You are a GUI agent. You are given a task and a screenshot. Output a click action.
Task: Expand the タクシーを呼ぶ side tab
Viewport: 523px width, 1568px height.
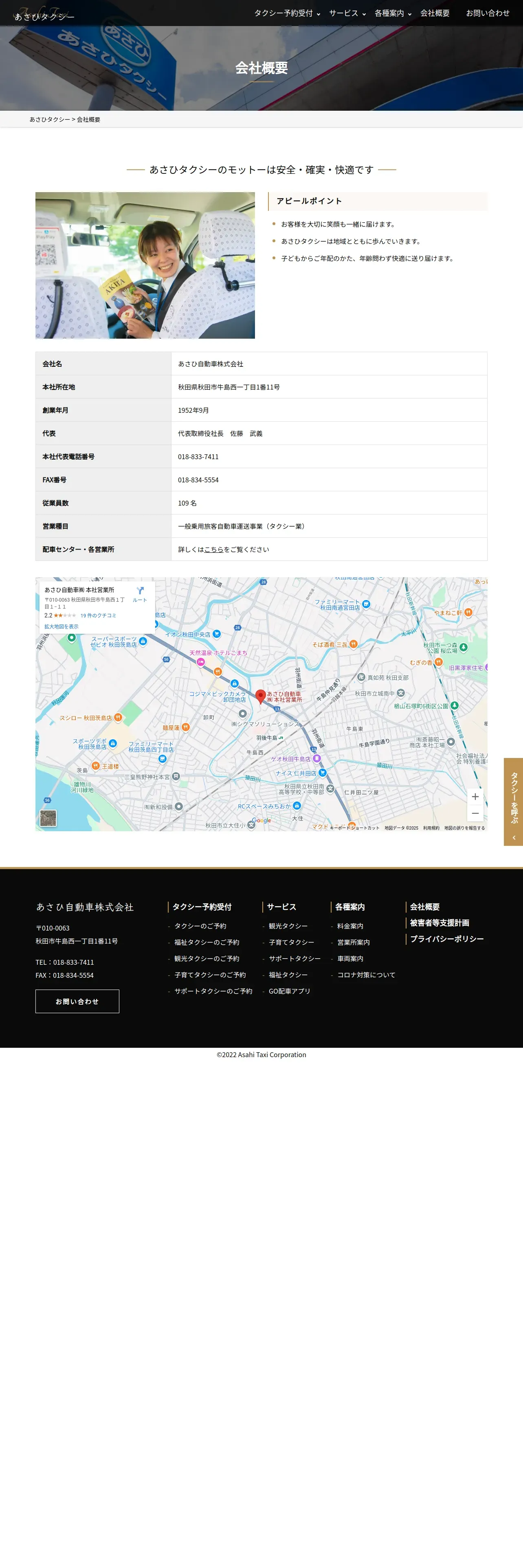[513, 802]
